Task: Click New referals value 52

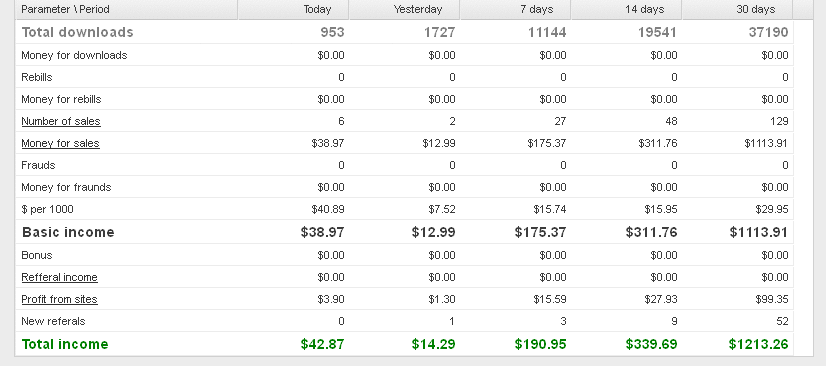Action: tap(782, 321)
